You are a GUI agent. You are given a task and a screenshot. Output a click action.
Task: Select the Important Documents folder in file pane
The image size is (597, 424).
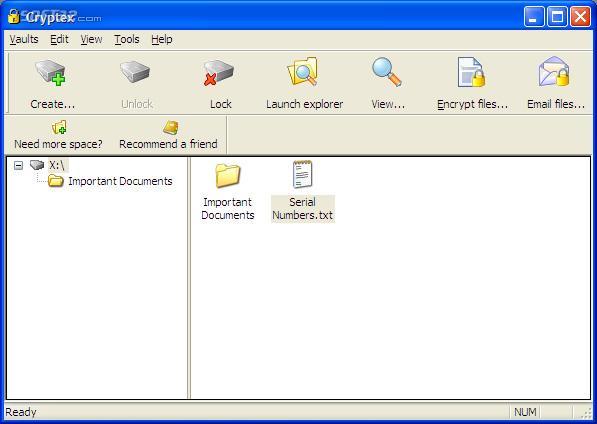[x=228, y=175]
